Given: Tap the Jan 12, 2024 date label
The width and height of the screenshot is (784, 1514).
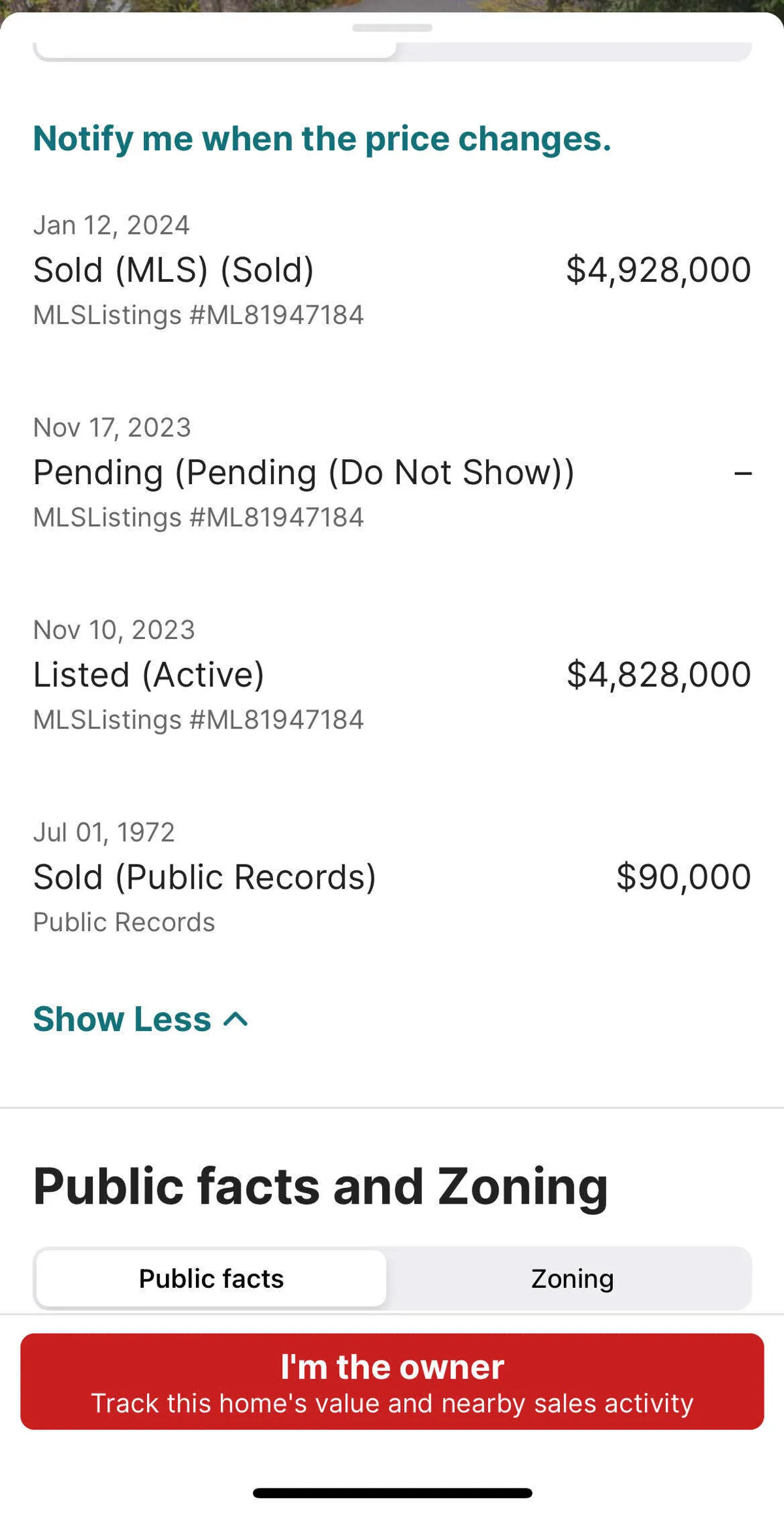Looking at the screenshot, I should (x=112, y=225).
